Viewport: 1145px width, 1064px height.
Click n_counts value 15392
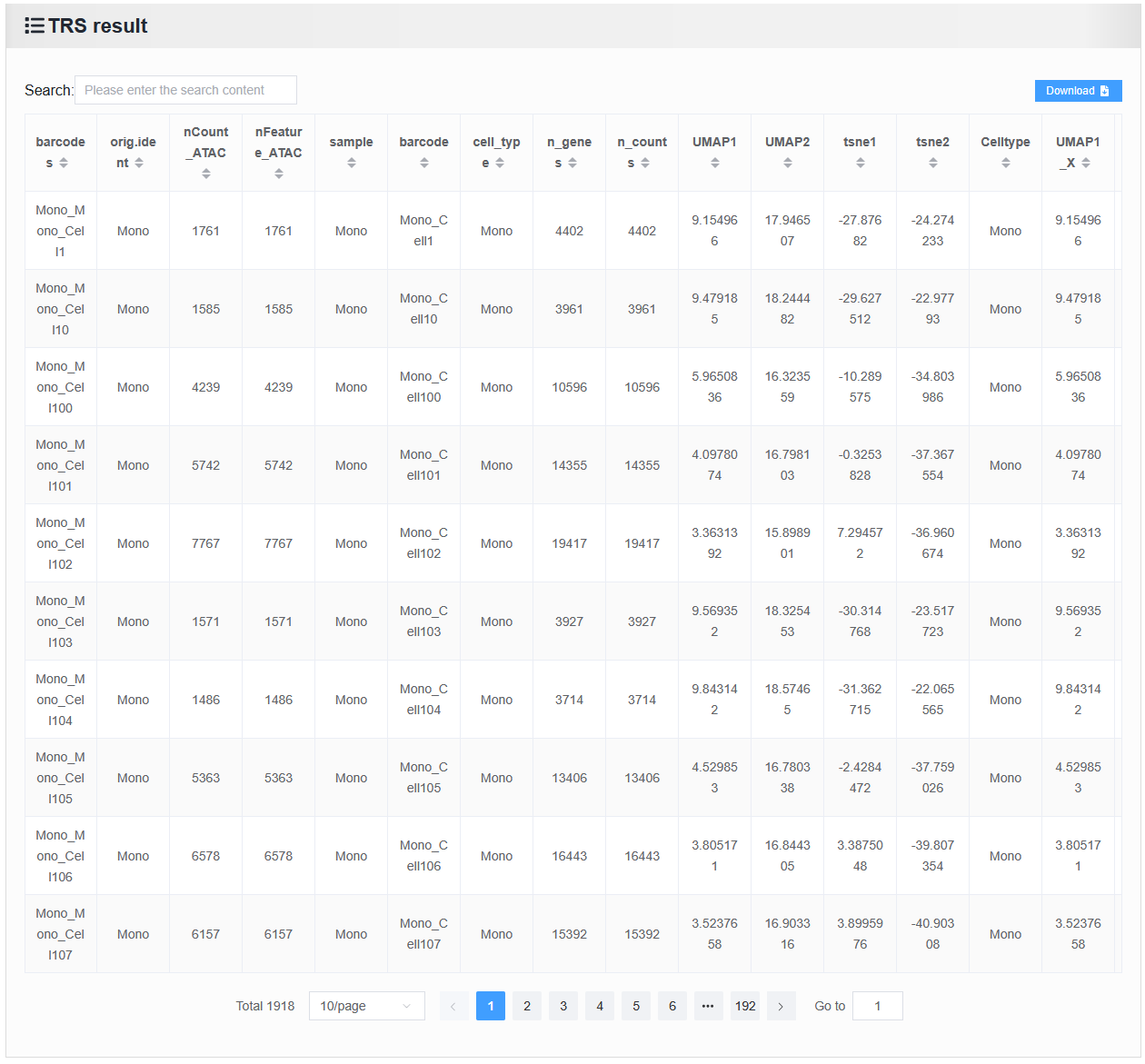[642, 934]
